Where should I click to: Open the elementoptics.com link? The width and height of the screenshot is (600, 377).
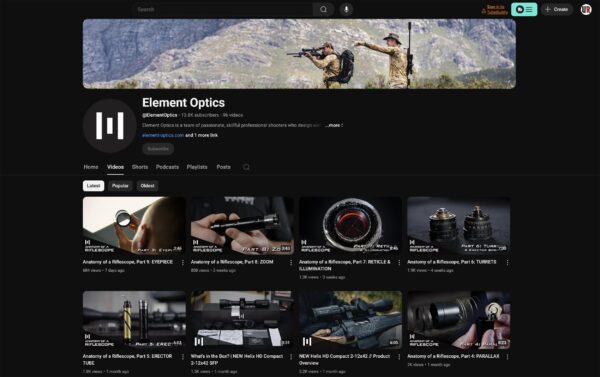pos(163,135)
